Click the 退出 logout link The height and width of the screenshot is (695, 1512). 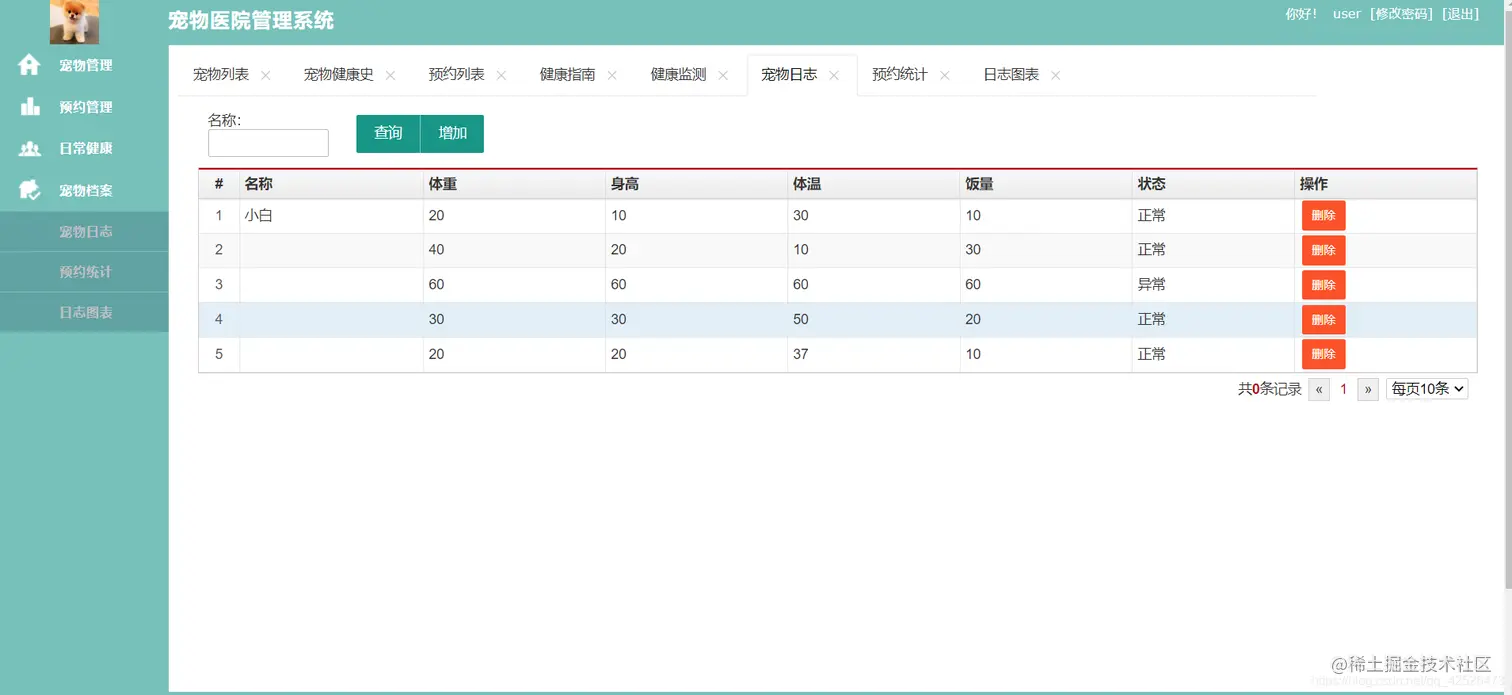(x=1460, y=14)
